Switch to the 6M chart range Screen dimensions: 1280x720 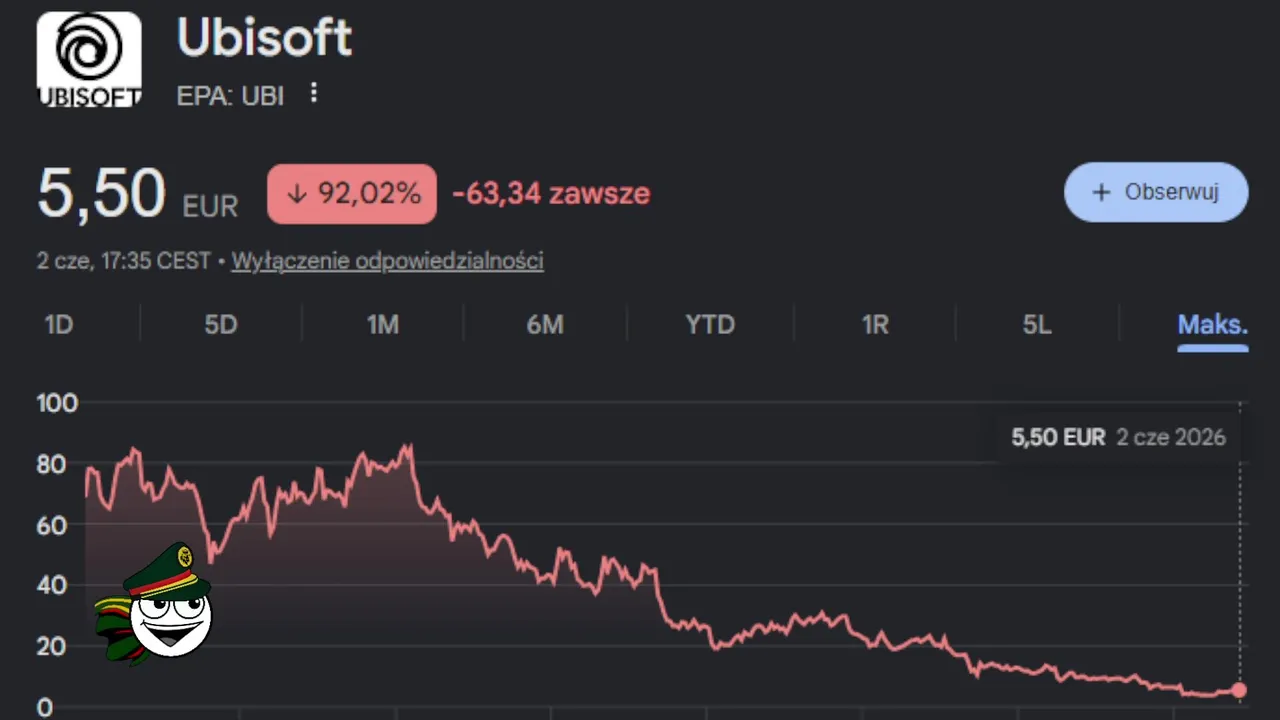pos(545,325)
